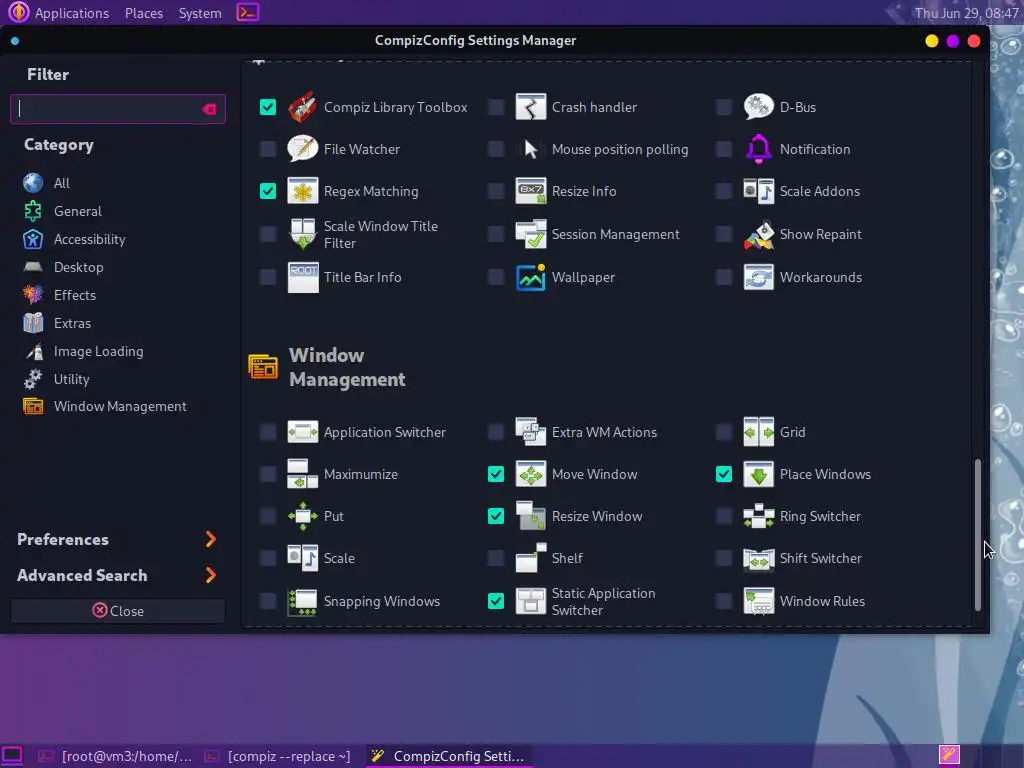The width and height of the screenshot is (1024, 768).
Task: Open the Workarounds plugin icon
Action: (758, 277)
